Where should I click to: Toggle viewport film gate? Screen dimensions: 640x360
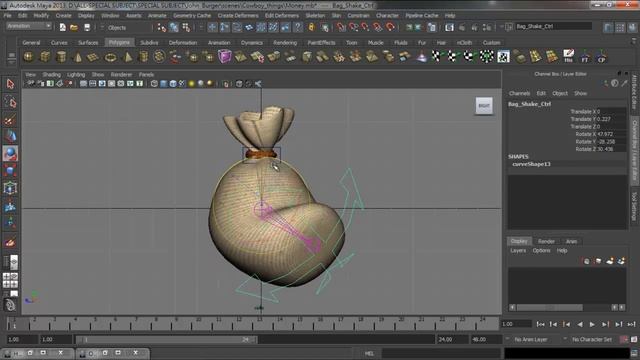[93, 84]
